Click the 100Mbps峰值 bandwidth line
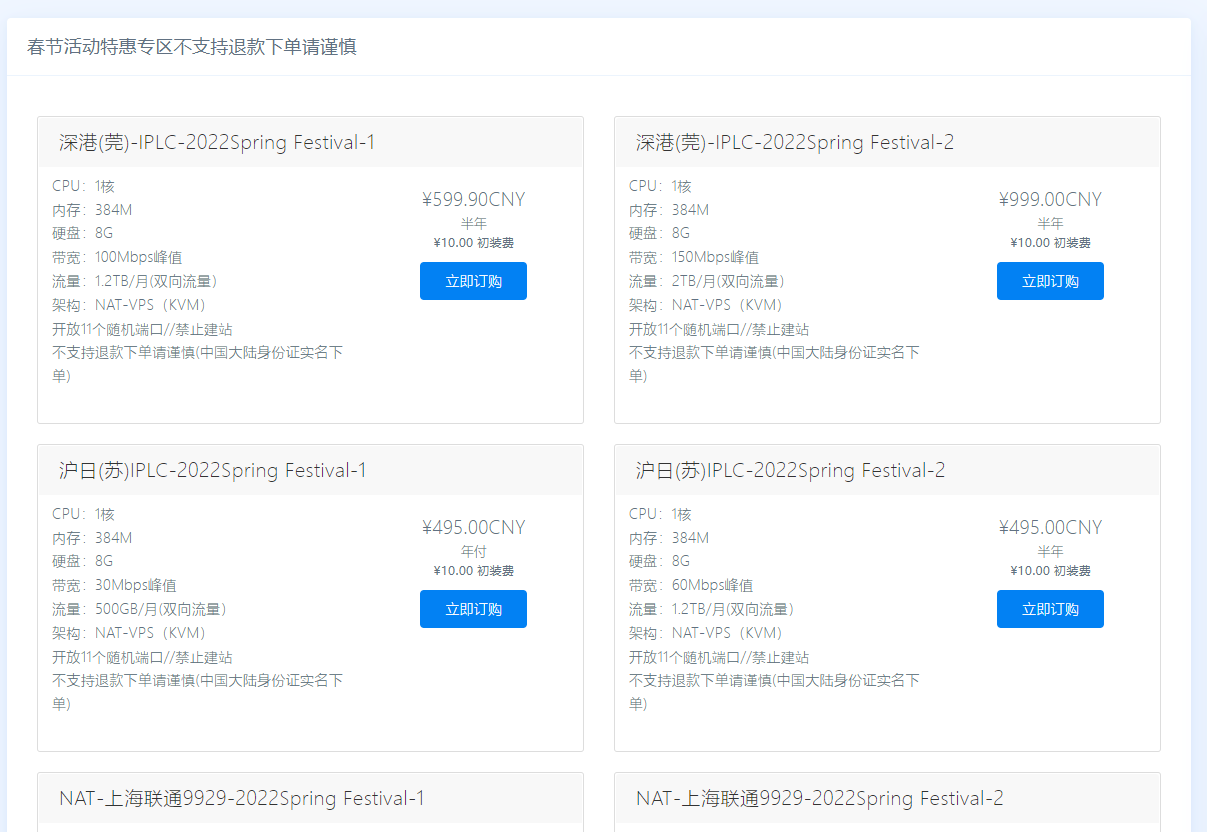This screenshot has width=1207, height=832. tap(117, 257)
